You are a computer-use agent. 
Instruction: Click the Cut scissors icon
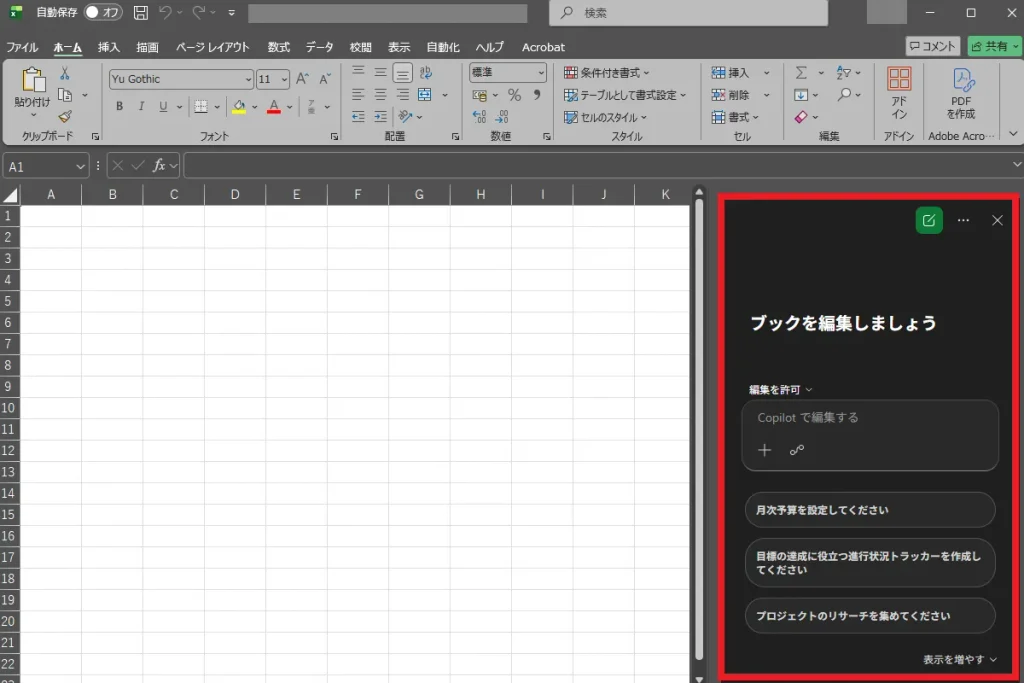click(65, 73)
